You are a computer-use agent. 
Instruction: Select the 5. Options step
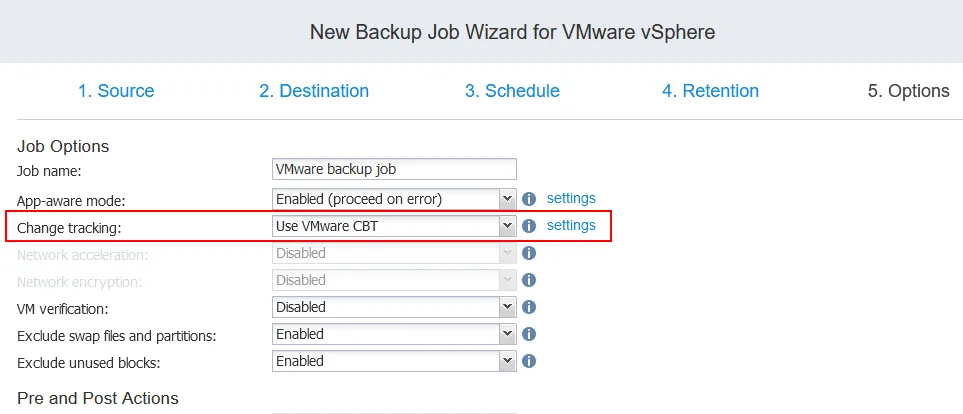click(x=908, y=91)
